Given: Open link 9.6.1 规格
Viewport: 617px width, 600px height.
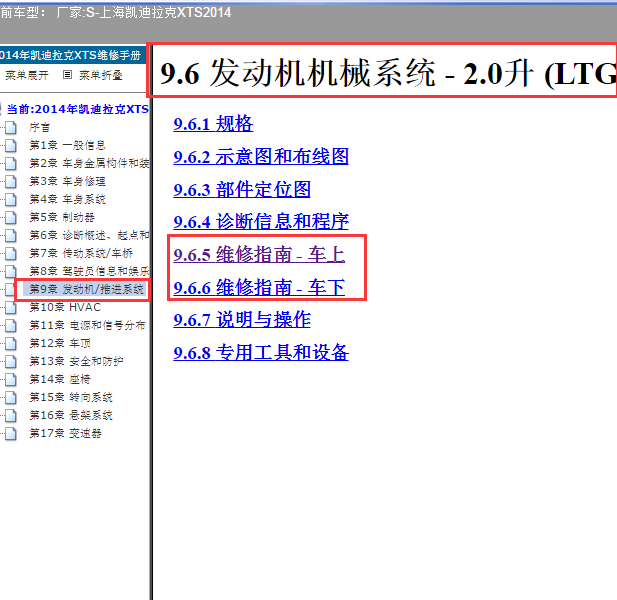Looking at the screenshot, I should (213, 124).
